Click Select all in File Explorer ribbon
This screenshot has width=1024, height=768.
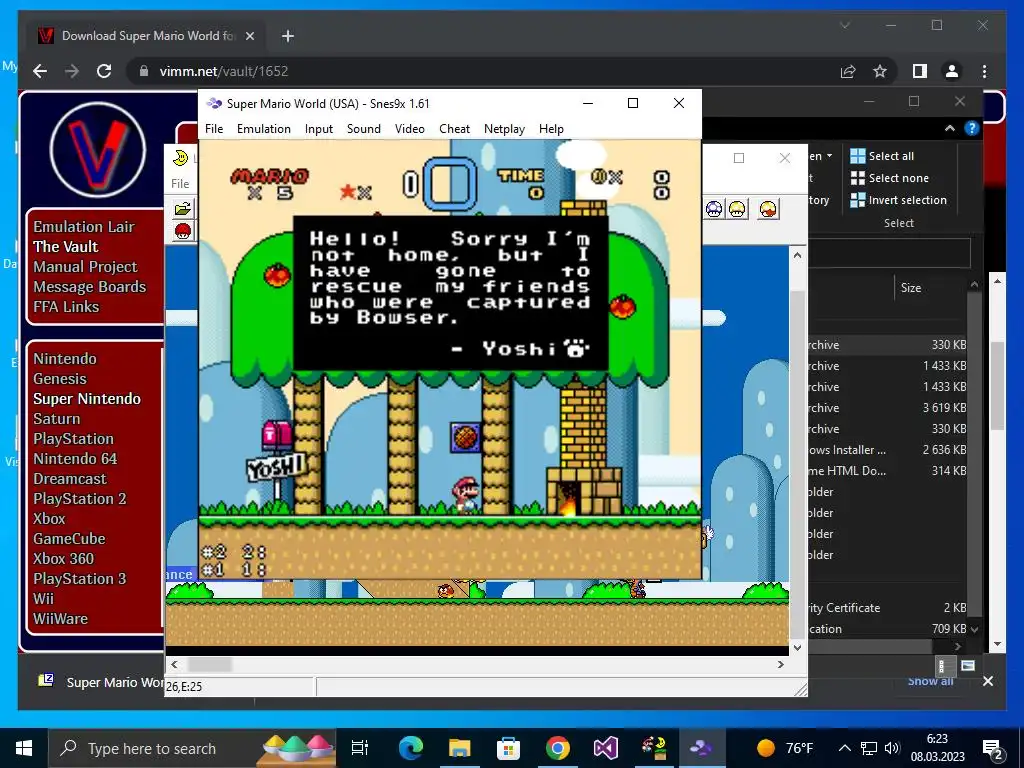point(882,155)
